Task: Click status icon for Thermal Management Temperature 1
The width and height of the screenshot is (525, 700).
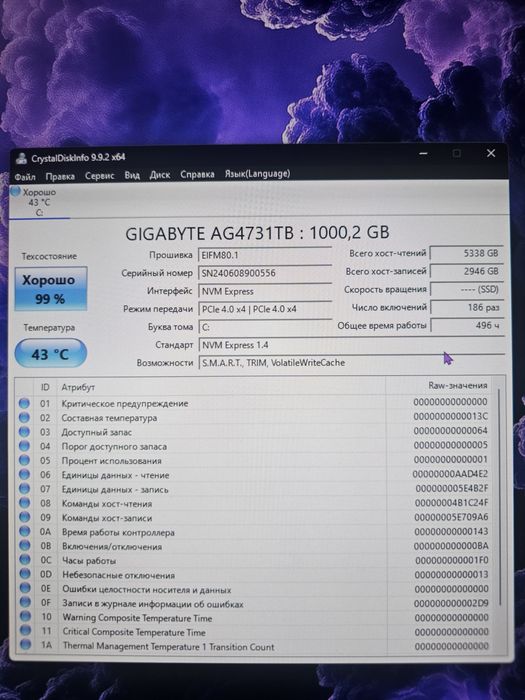Action: pyautogui.click(x=25, y=645)
